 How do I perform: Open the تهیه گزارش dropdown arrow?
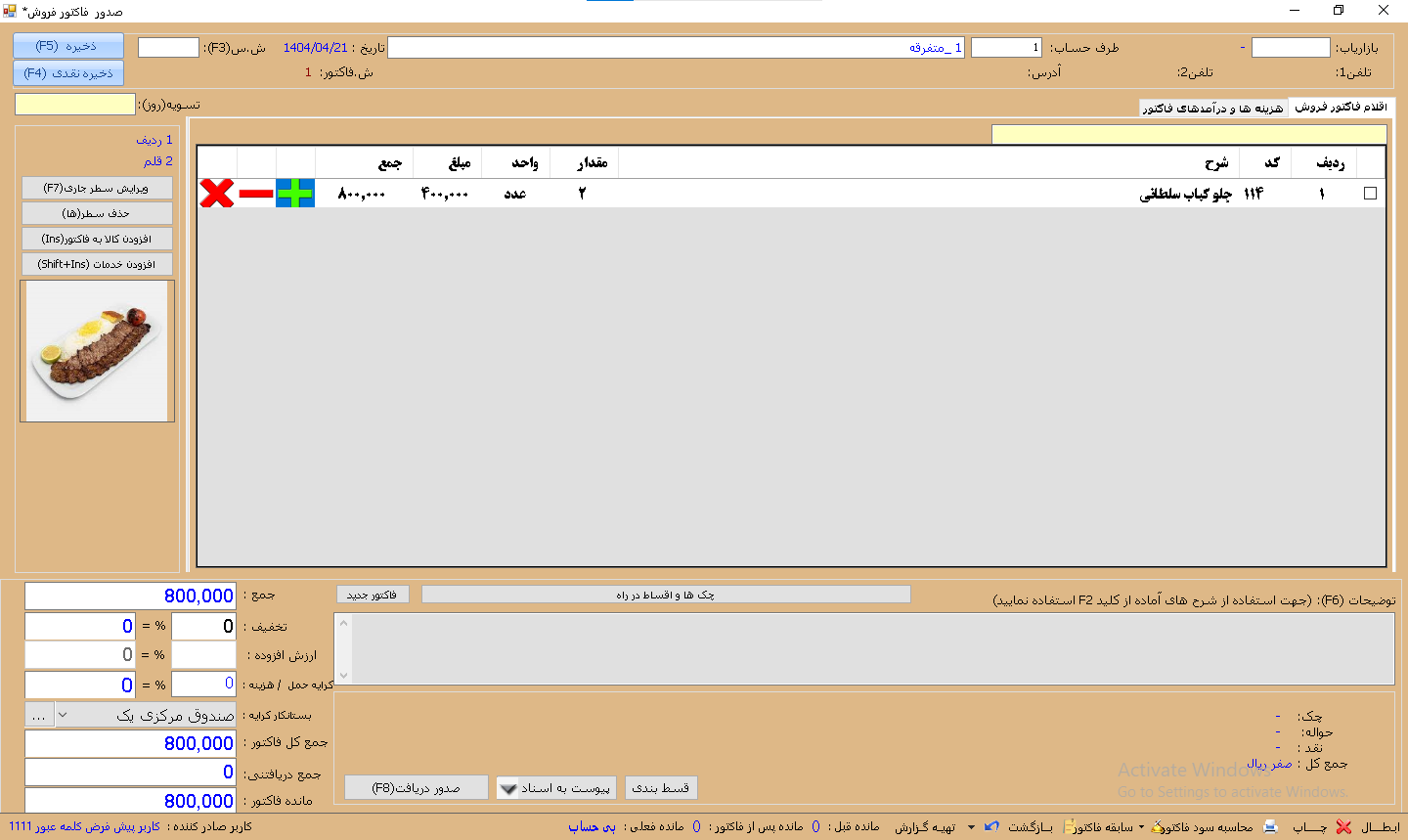pyautogui.click(x=971, y=827)
